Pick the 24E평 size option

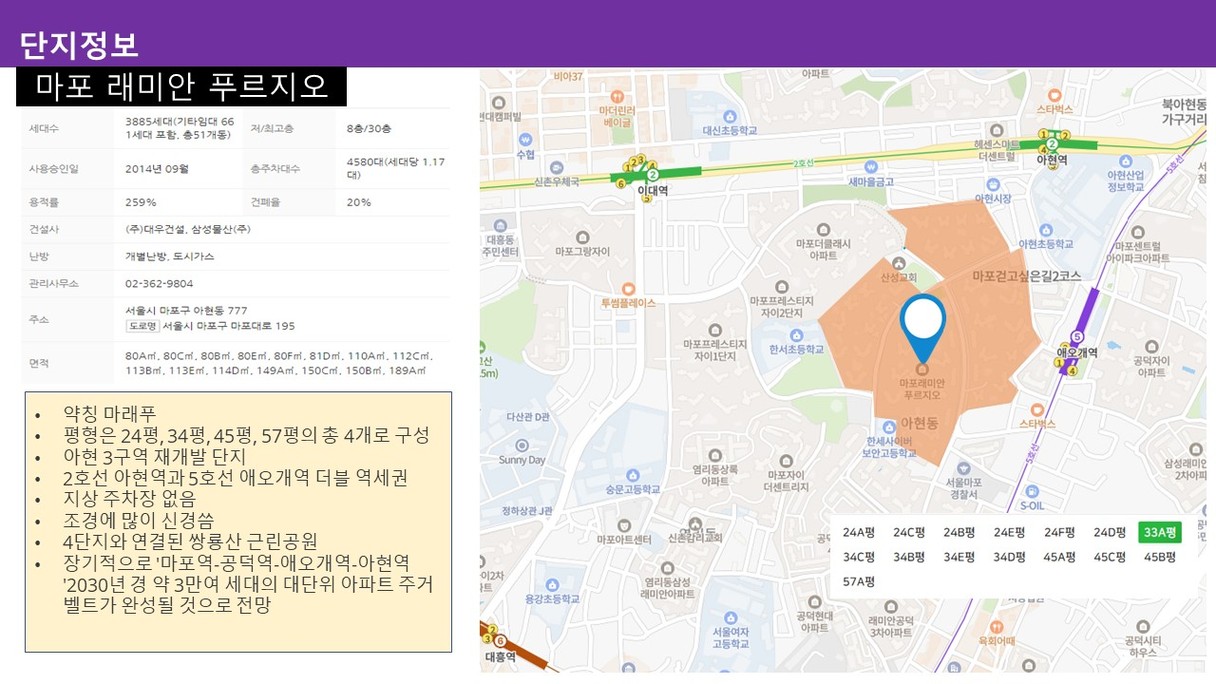click(1009, 532)
